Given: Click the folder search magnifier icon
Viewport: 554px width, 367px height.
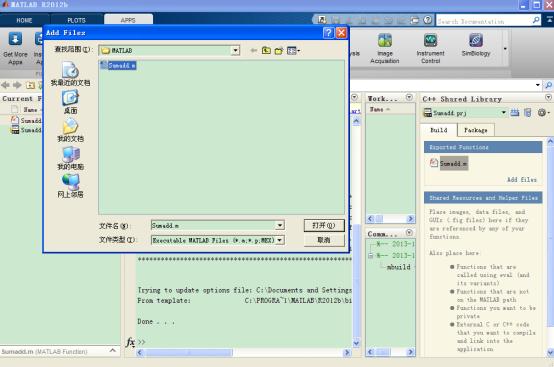Looking at the screenshot, I should pos(548,85).
